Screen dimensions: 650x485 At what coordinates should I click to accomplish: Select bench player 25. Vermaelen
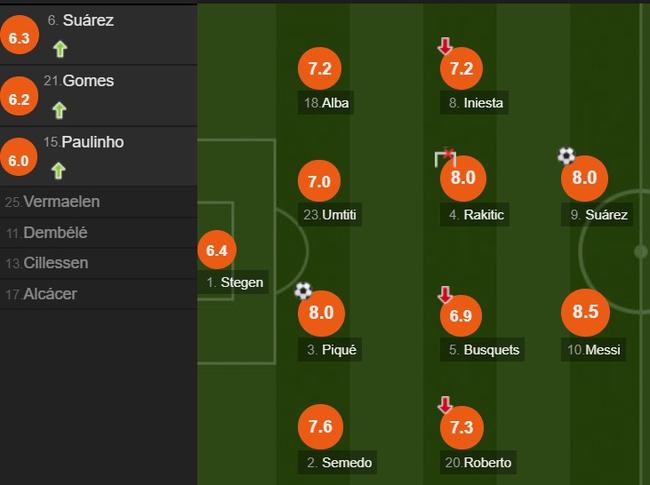pyautogui.click(x=98, y=202)
